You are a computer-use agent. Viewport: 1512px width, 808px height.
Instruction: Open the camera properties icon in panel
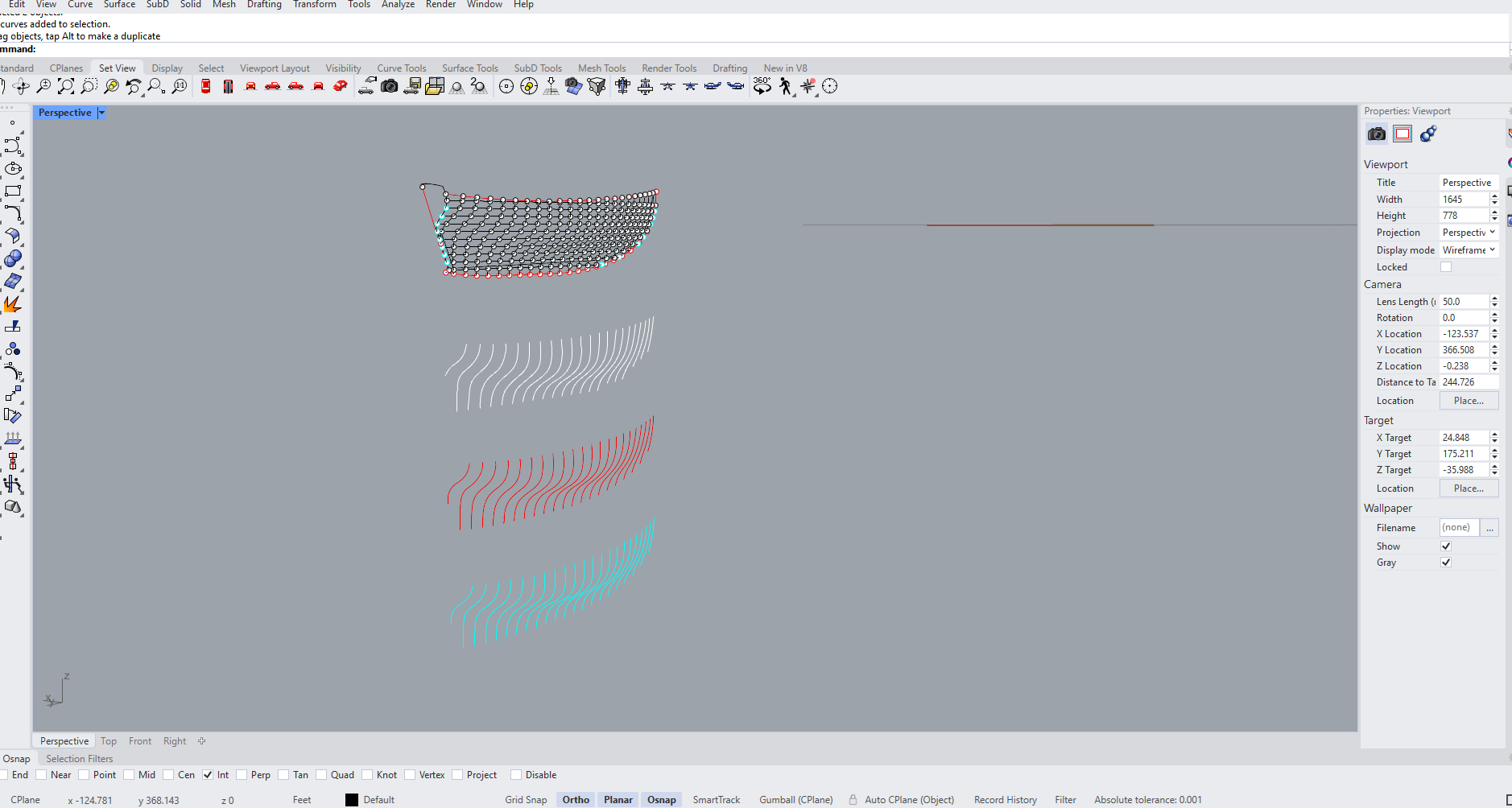pyautogui.click(x=1377, y=134)
